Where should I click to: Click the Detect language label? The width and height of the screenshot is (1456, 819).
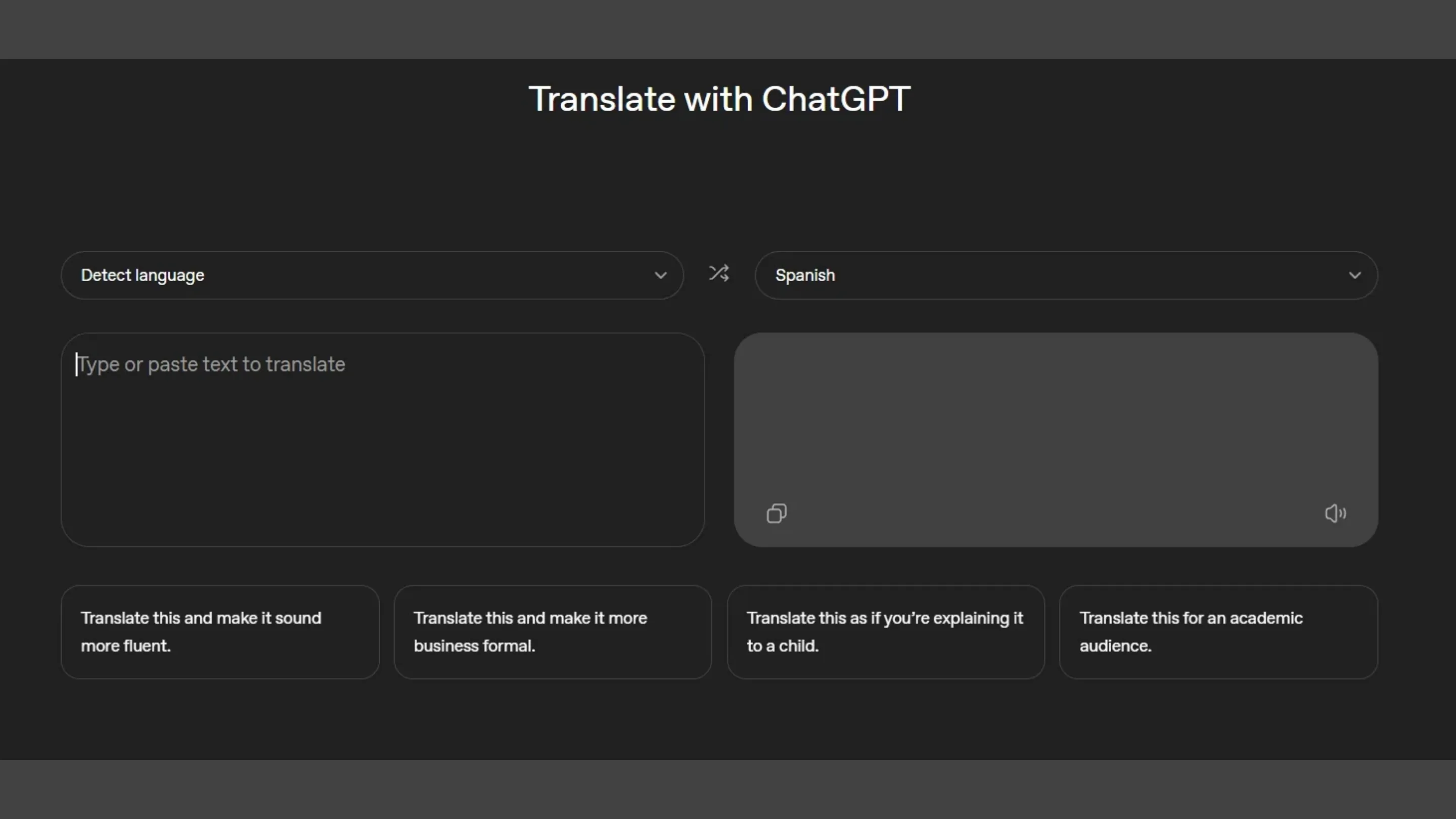click(143, 275)
